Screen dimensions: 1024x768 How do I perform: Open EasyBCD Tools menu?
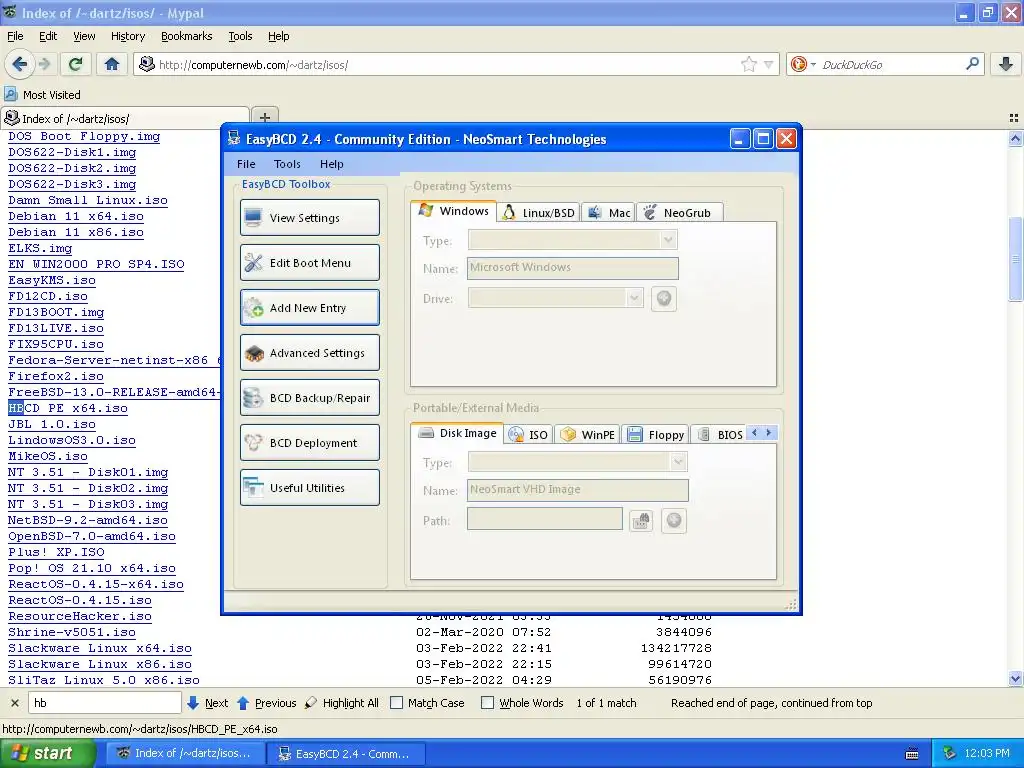[x=287, y=164]
